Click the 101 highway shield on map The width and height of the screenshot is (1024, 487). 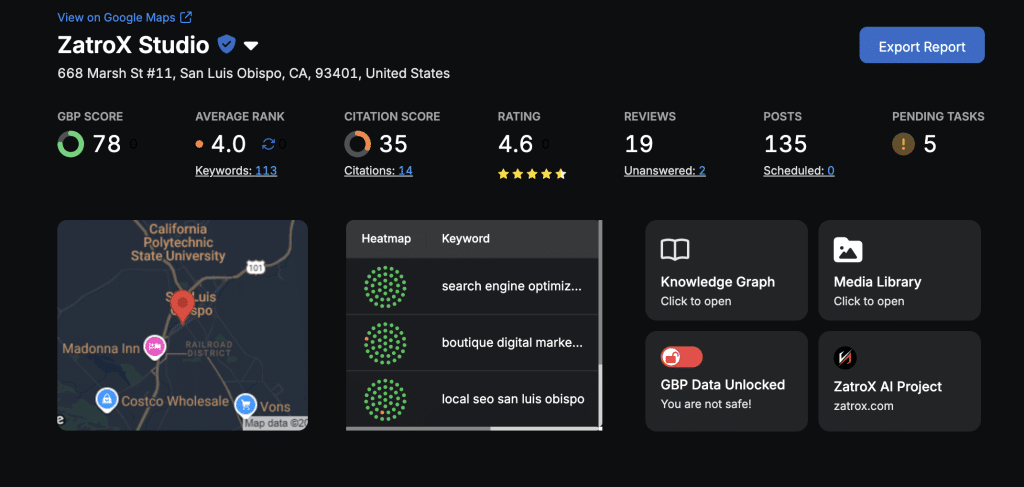pos(254,266)
